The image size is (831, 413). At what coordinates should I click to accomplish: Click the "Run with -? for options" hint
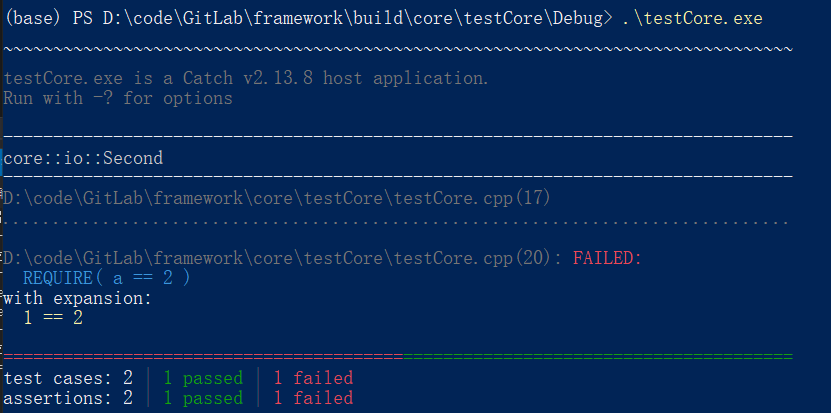click(x=118, y=98)
